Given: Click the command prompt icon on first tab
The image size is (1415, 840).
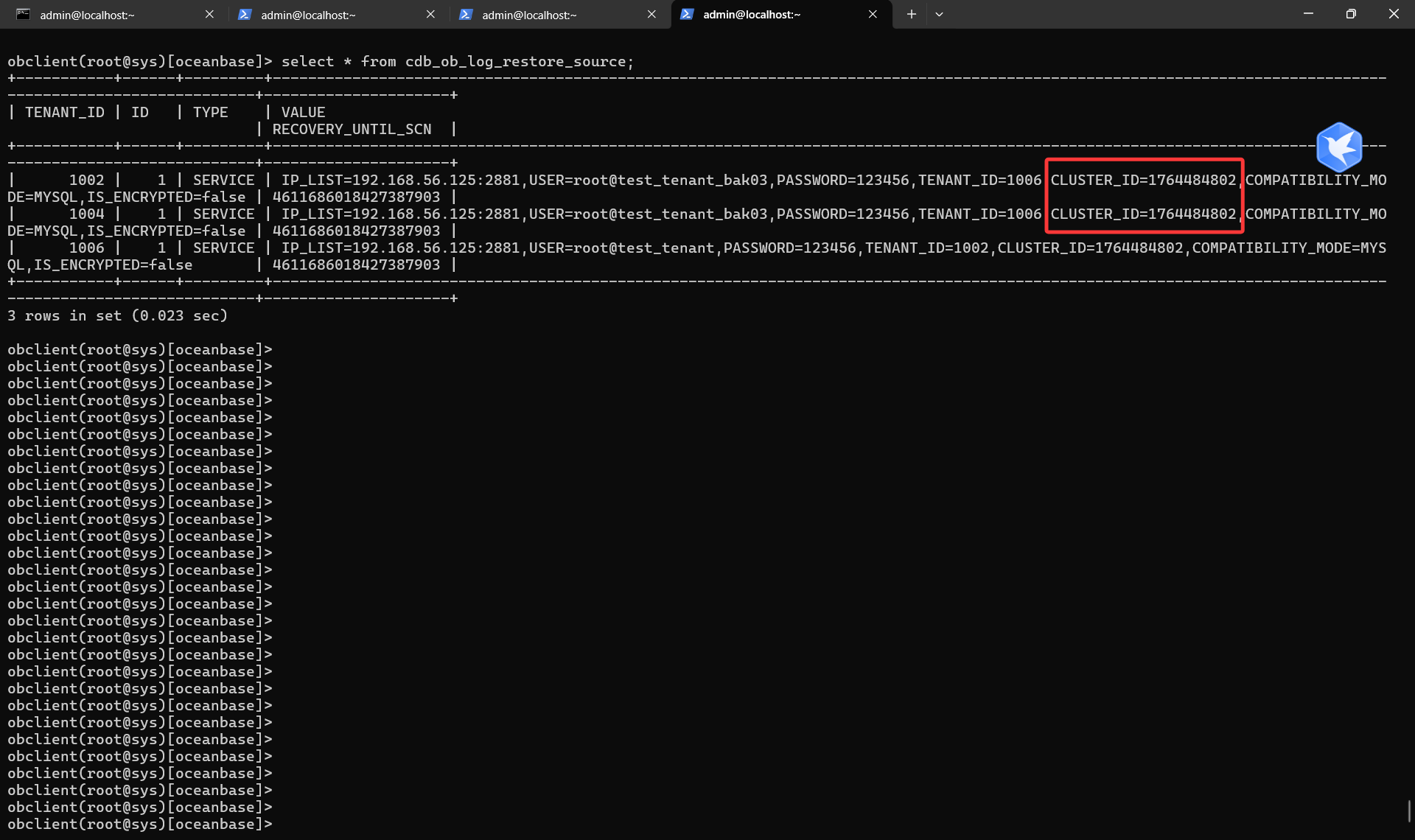Looking at the screenshot, I should [24, 14].
